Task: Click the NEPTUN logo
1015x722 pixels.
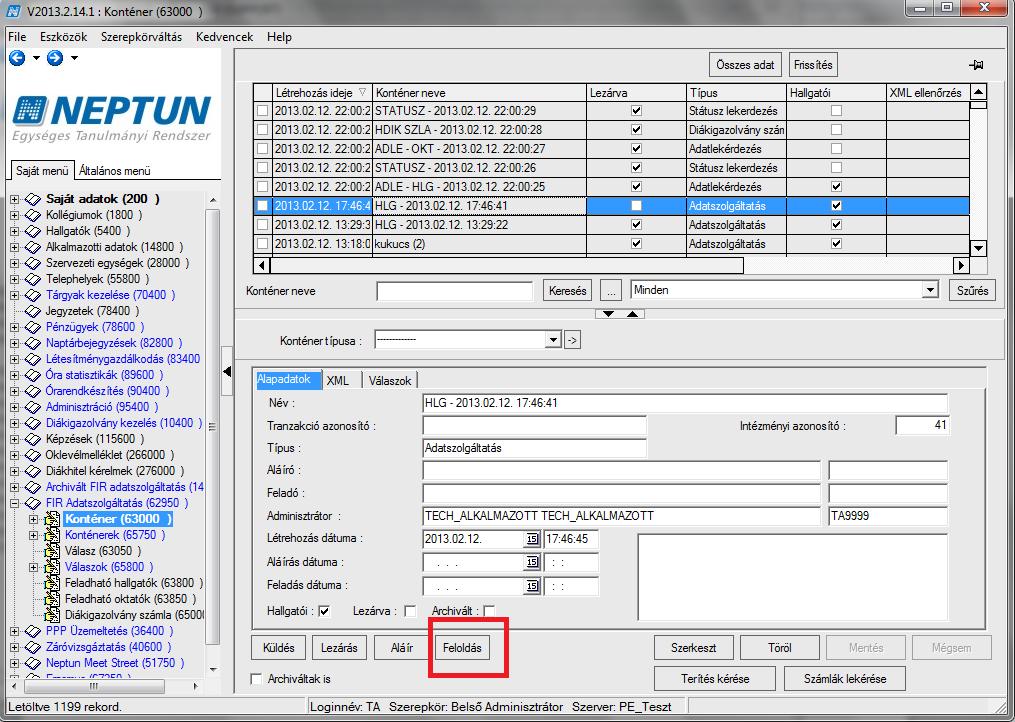Action: tap(112, 118)
